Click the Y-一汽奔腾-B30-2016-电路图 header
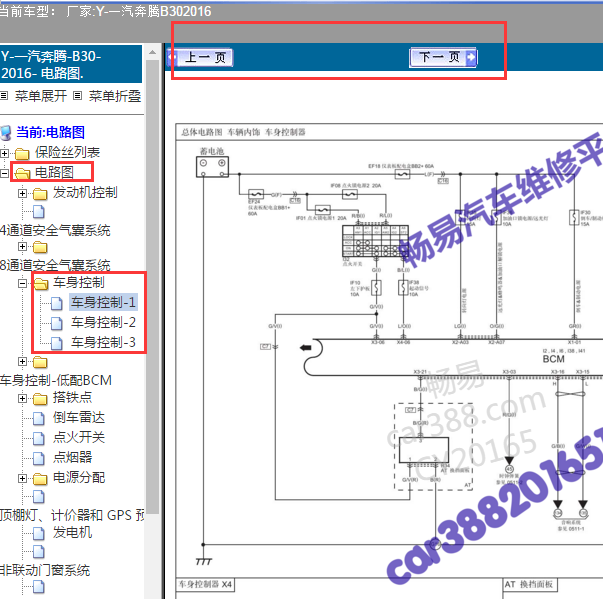The image size is (603, 599). click(x=71, y=64)
